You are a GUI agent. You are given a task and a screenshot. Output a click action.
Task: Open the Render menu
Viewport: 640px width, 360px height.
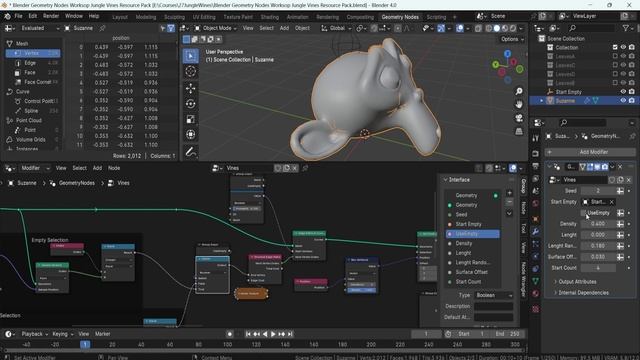click(51, 16)
